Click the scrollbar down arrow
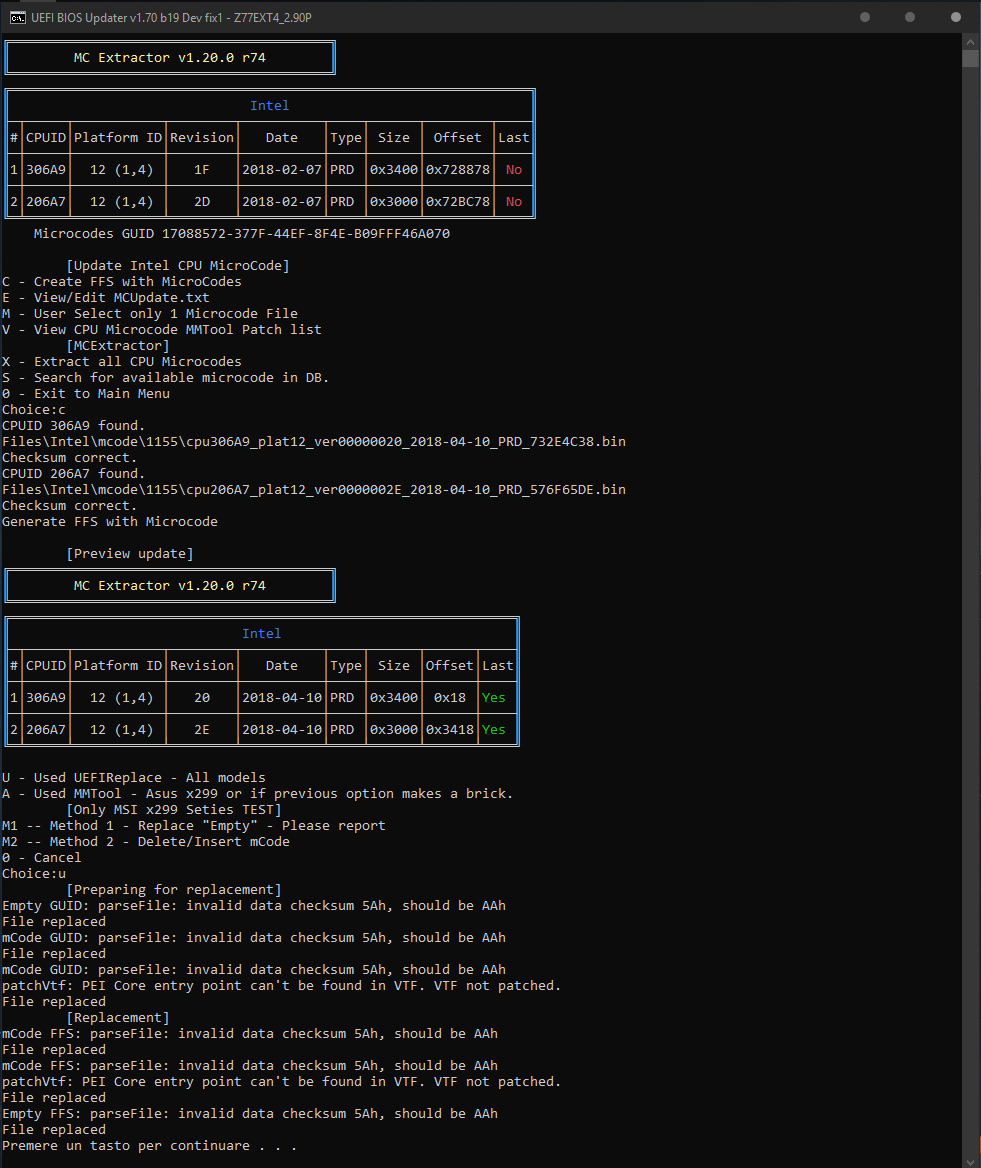The width and height of the screenshot is (981, 1168). tap(970, 1161)
